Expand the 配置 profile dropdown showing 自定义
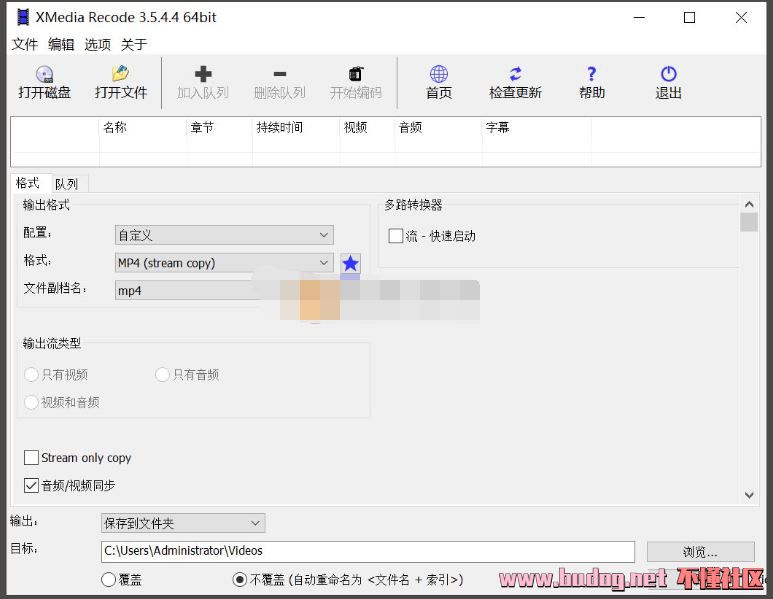Viewport: 773px width, 599px height. point(224,235)
